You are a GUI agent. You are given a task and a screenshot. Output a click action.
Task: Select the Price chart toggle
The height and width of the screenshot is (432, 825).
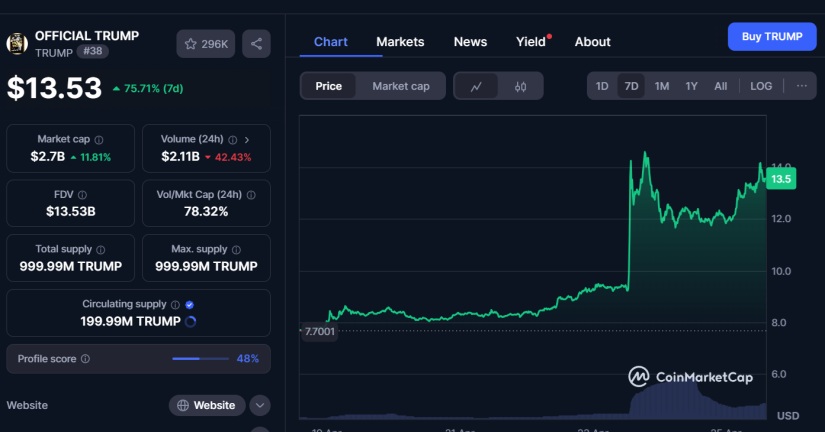point(329,86)
